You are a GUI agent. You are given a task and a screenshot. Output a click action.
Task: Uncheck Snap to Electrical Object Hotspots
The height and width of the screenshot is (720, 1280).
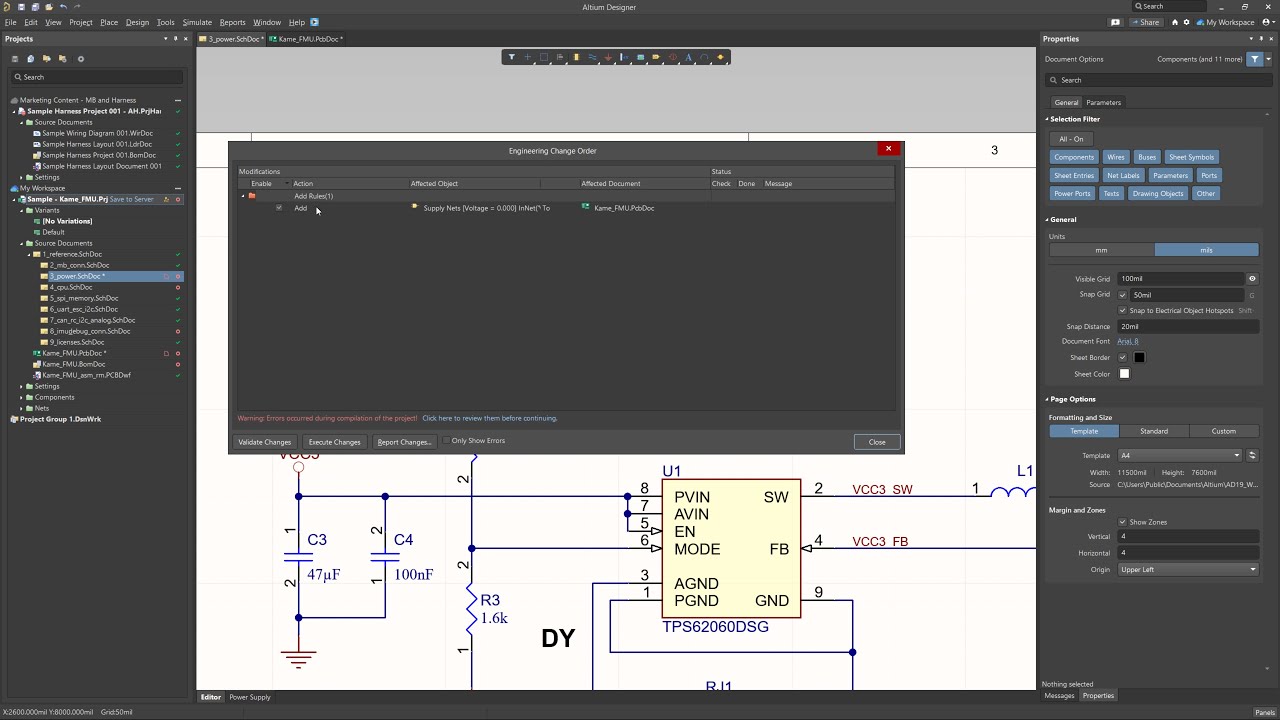[x=1122, y=311]
